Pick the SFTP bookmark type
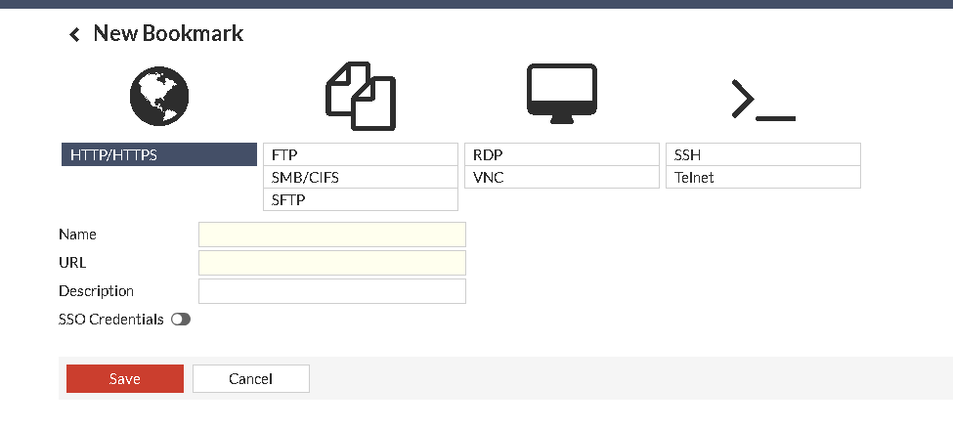The width and height of the screenshot is (953, 427). click(x=360, y=199)
